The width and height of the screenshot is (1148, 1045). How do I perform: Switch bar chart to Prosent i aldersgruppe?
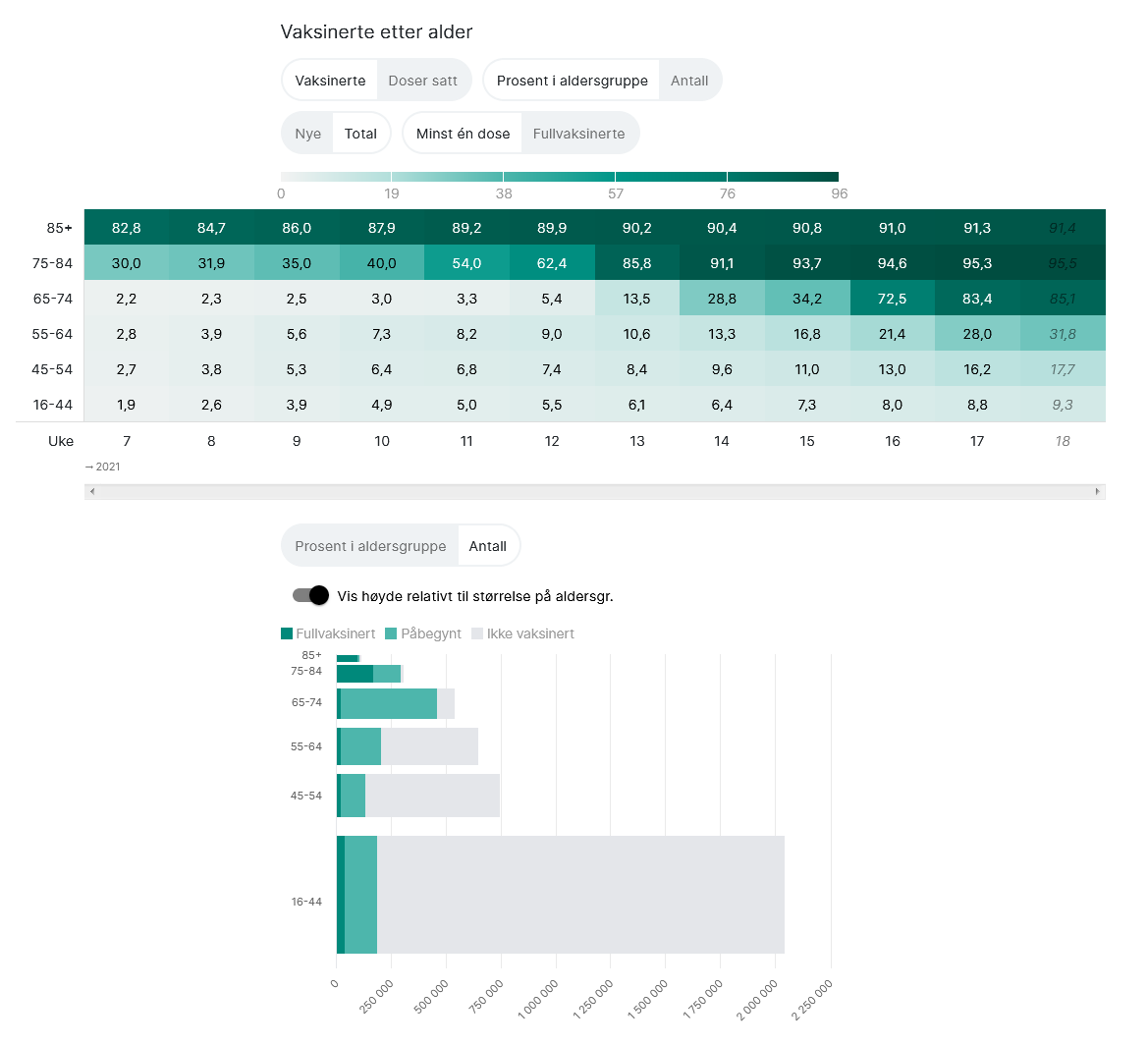(x=370, y=545)
